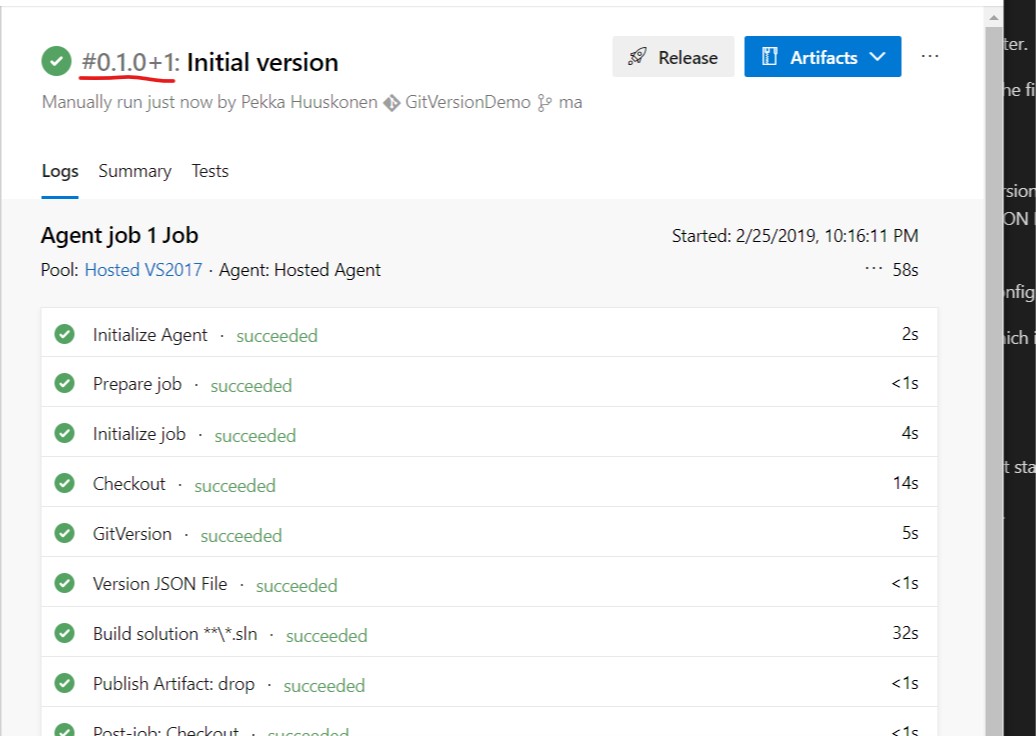Screen dimensions: 1036x736
Task: Open the Artifacts dropdown
Action: coord(823,57)
